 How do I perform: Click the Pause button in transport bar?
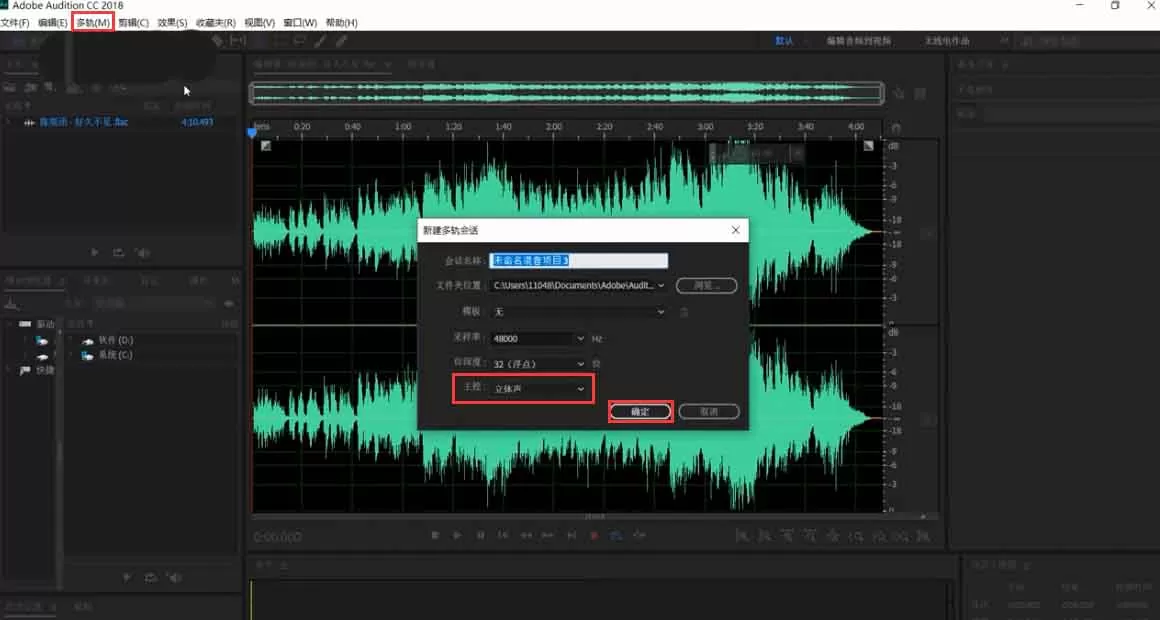point(480,535)
